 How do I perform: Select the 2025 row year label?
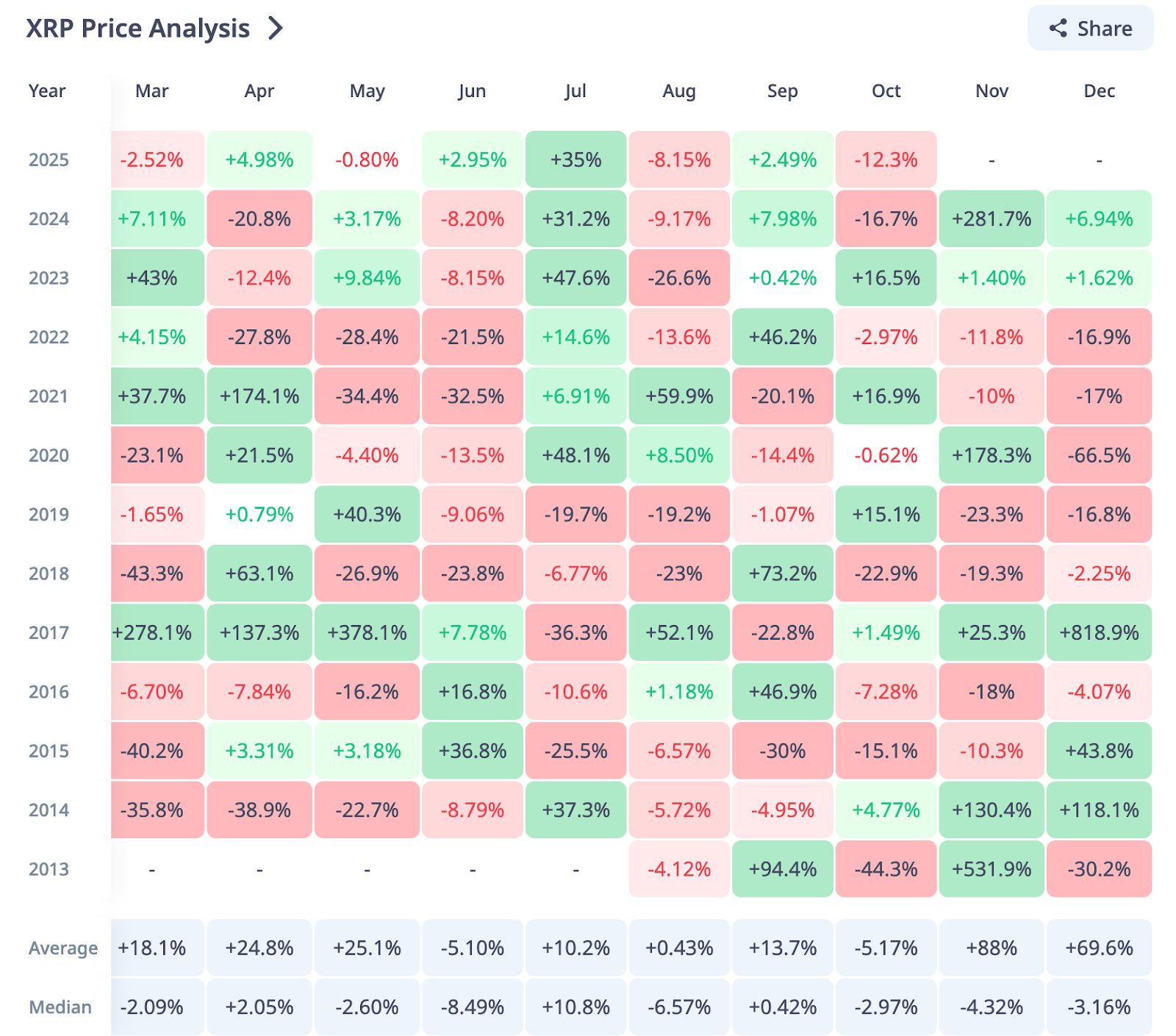(x=49, y=160)
